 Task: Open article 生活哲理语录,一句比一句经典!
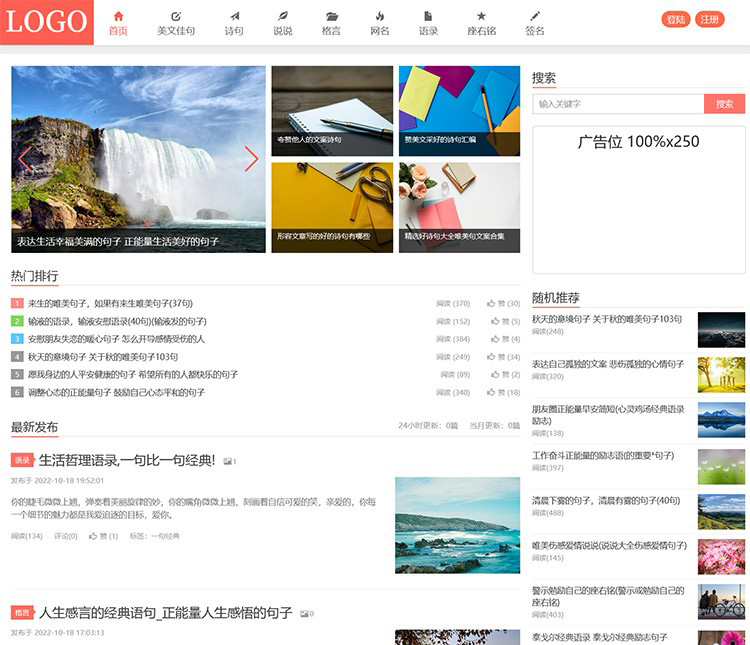pos(127,461)
